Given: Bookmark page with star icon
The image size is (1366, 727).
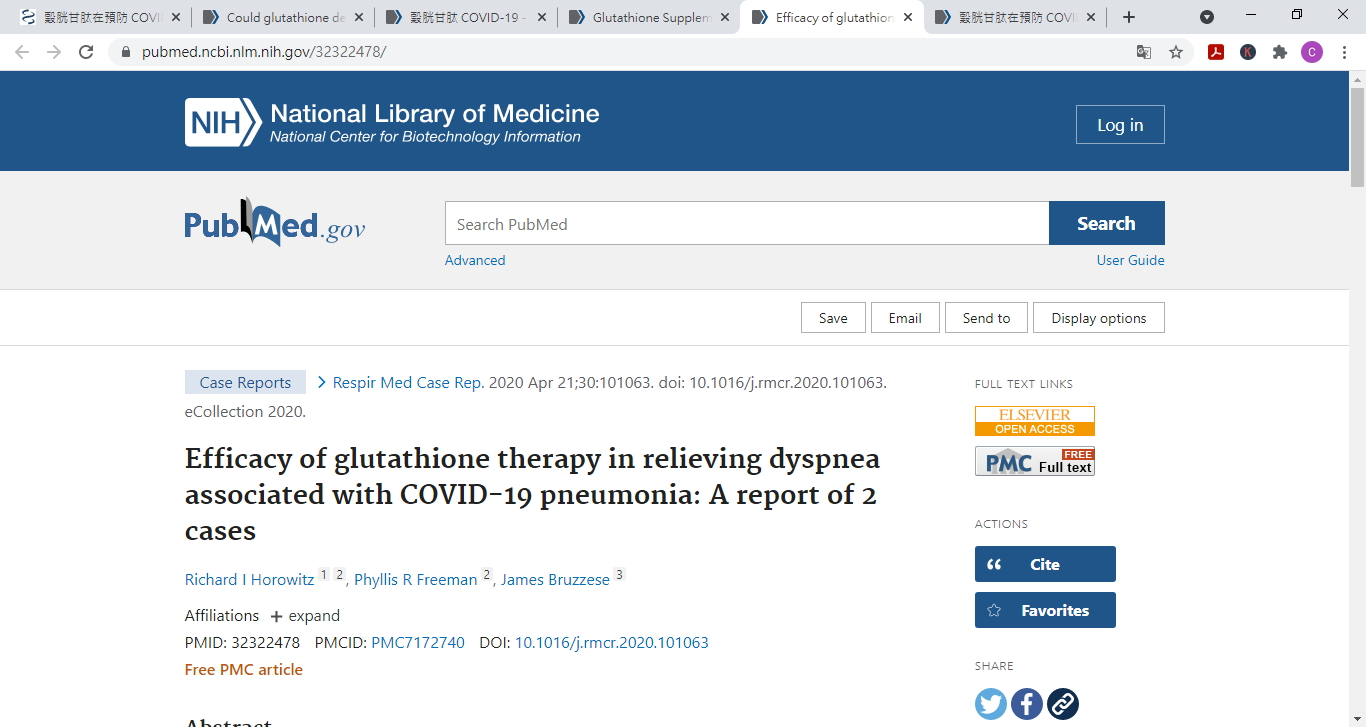Looking at the screenshot, I should tap(1176, 52).
